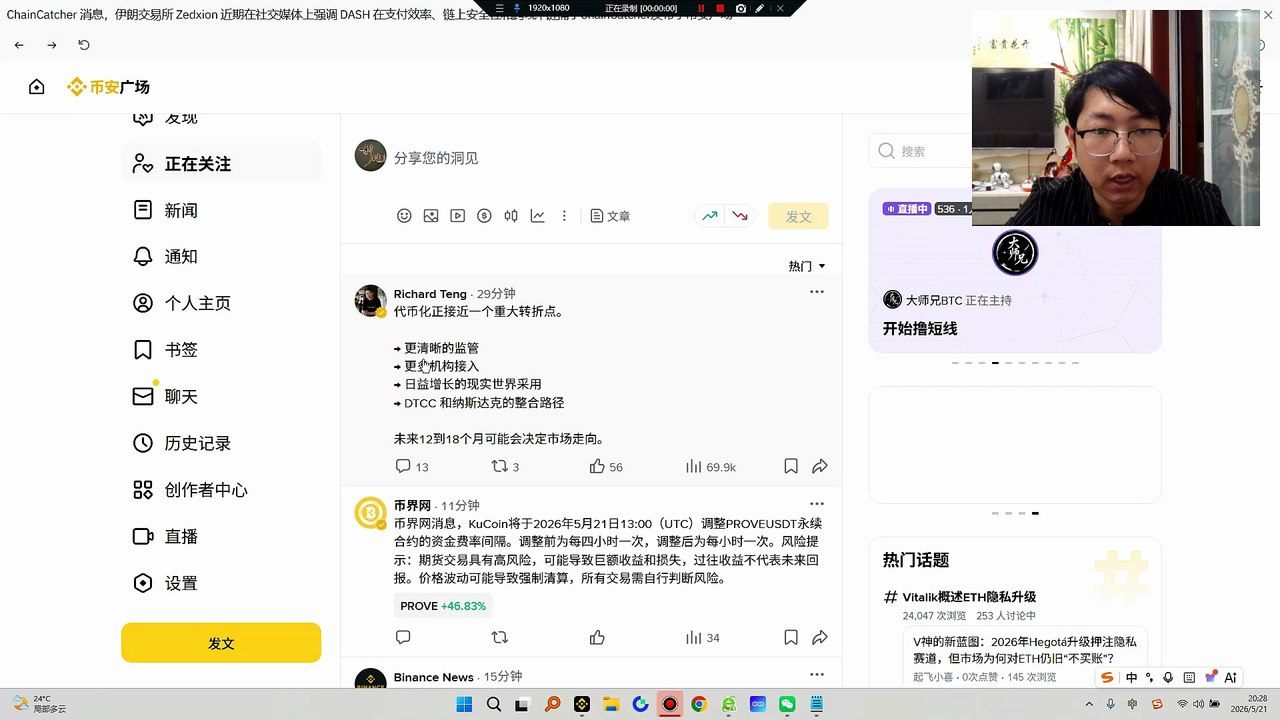Click the faded 发文 submit button in composer
This screenshot has height=720, width=1280.
[798, 216]
